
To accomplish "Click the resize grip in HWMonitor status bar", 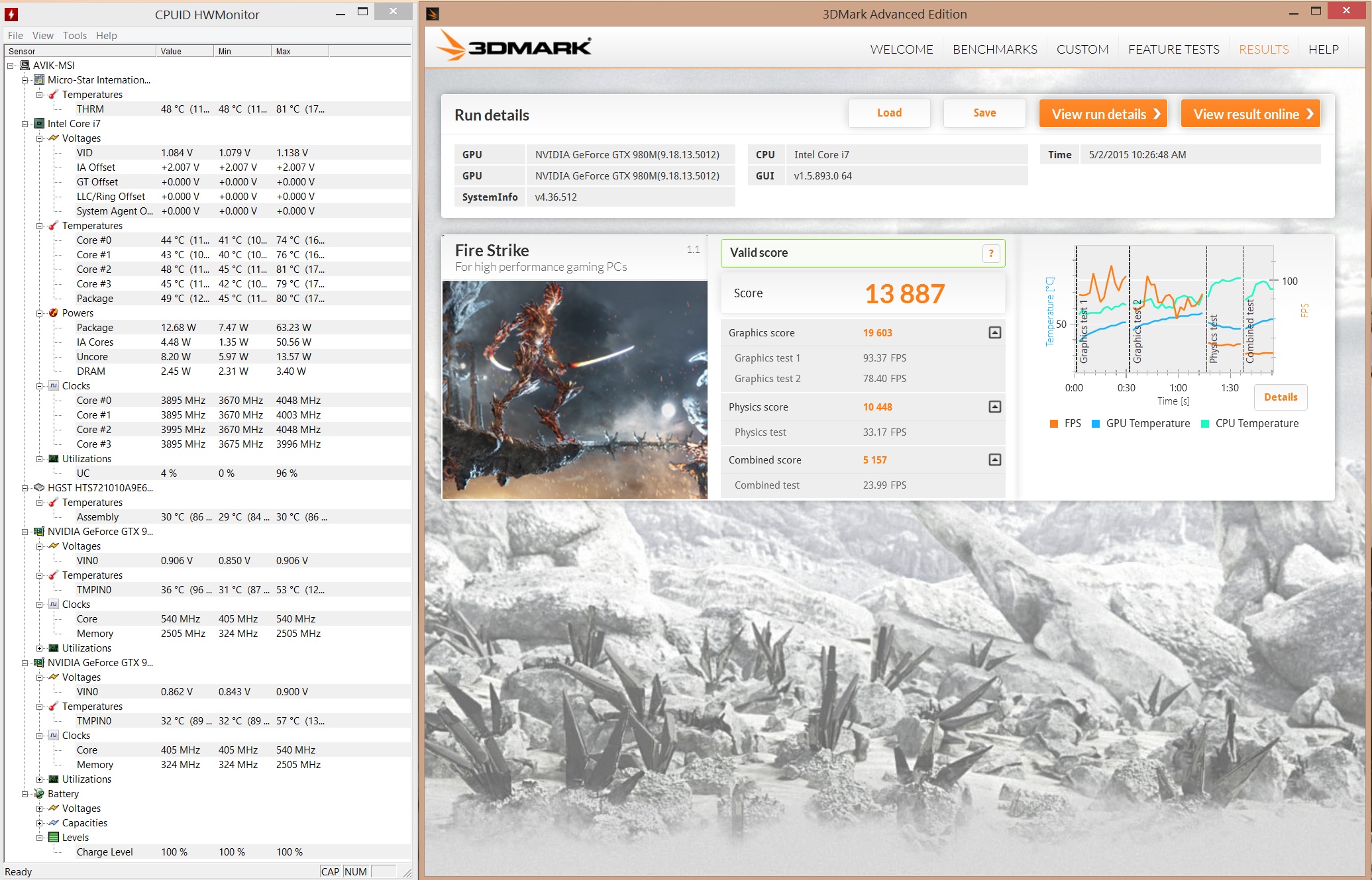I will pos(406,872).
